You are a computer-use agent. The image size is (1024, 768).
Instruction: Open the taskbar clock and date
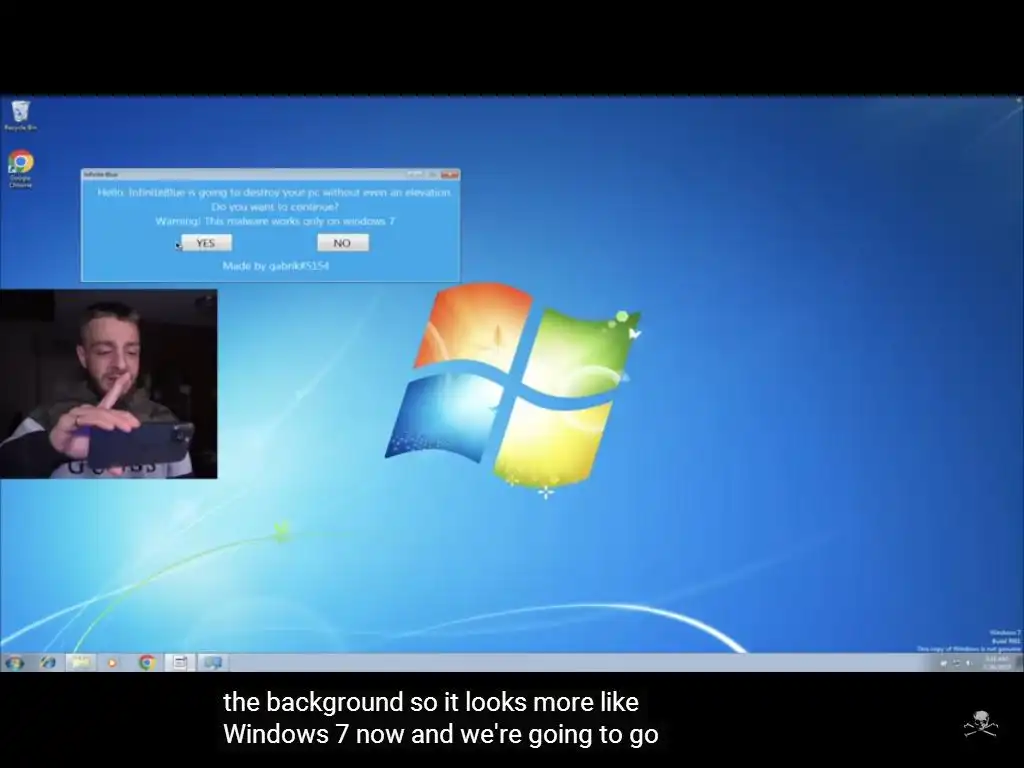coord(997,663)
